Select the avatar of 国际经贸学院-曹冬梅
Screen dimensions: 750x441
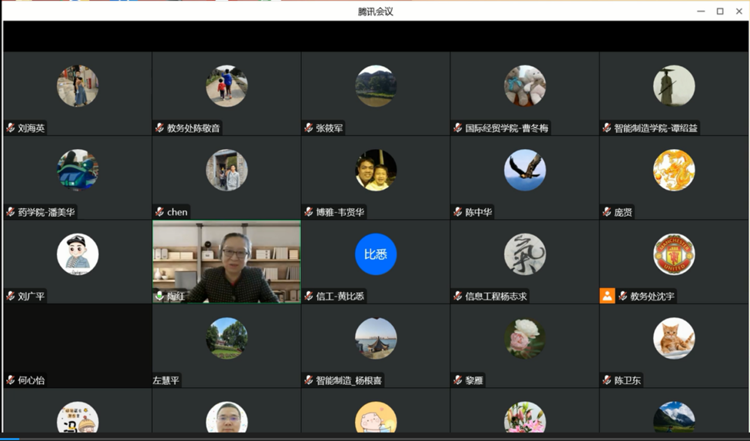click(x=524, y=86)
